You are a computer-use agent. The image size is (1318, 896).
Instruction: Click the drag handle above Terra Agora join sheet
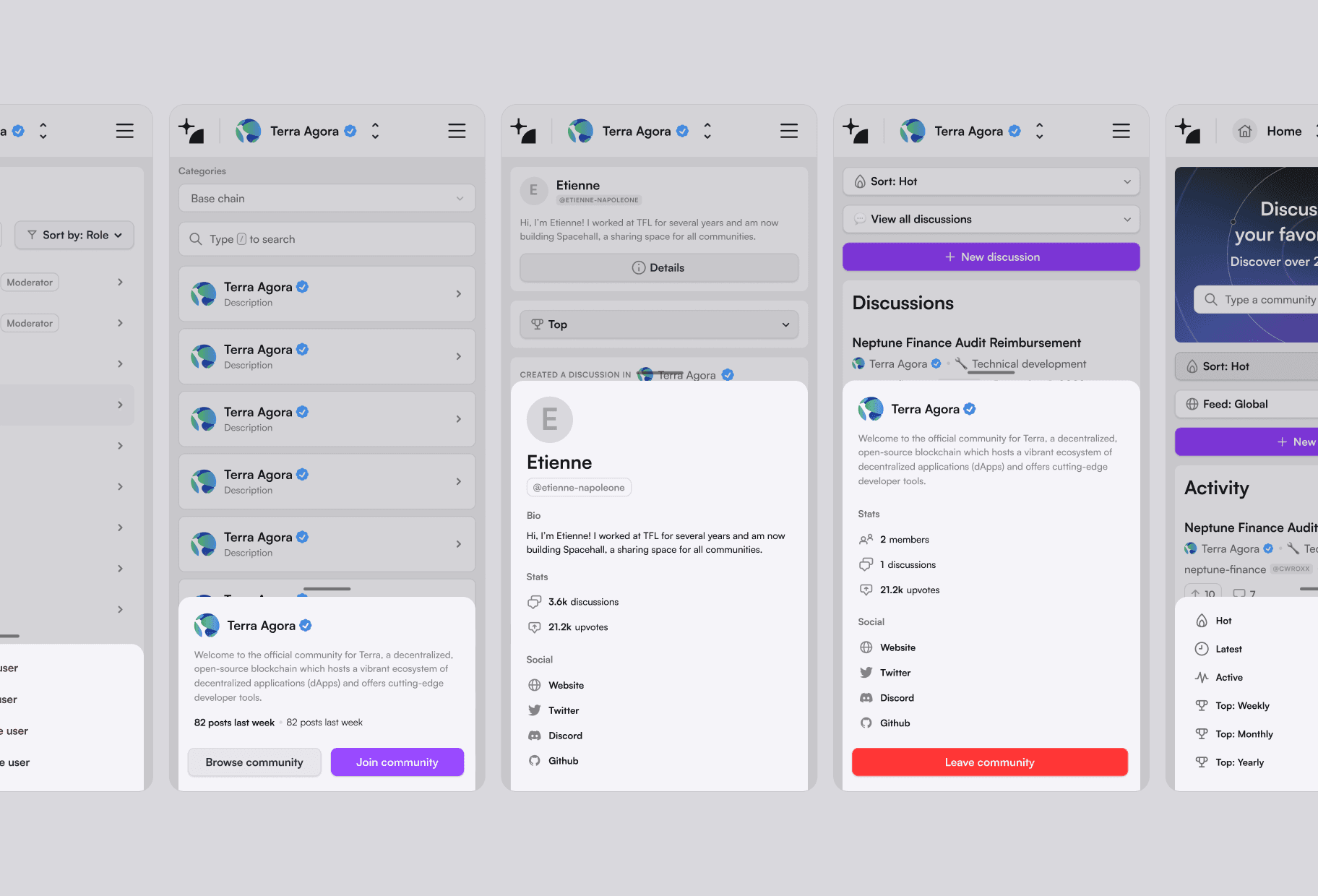coord(327,589)
